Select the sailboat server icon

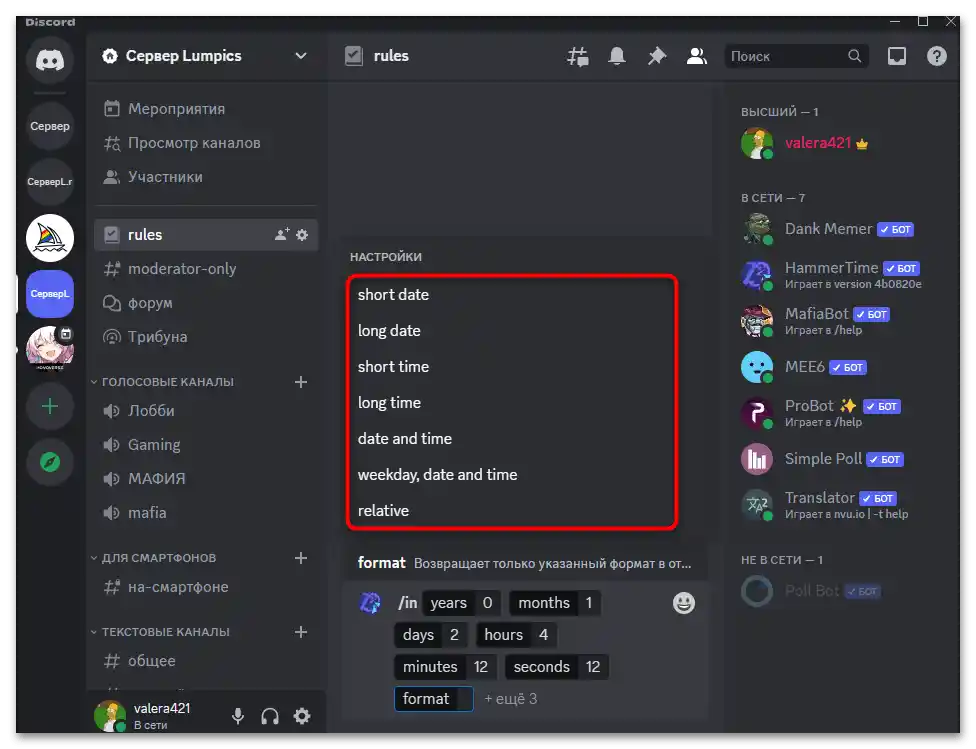click(x=50, y=238)
